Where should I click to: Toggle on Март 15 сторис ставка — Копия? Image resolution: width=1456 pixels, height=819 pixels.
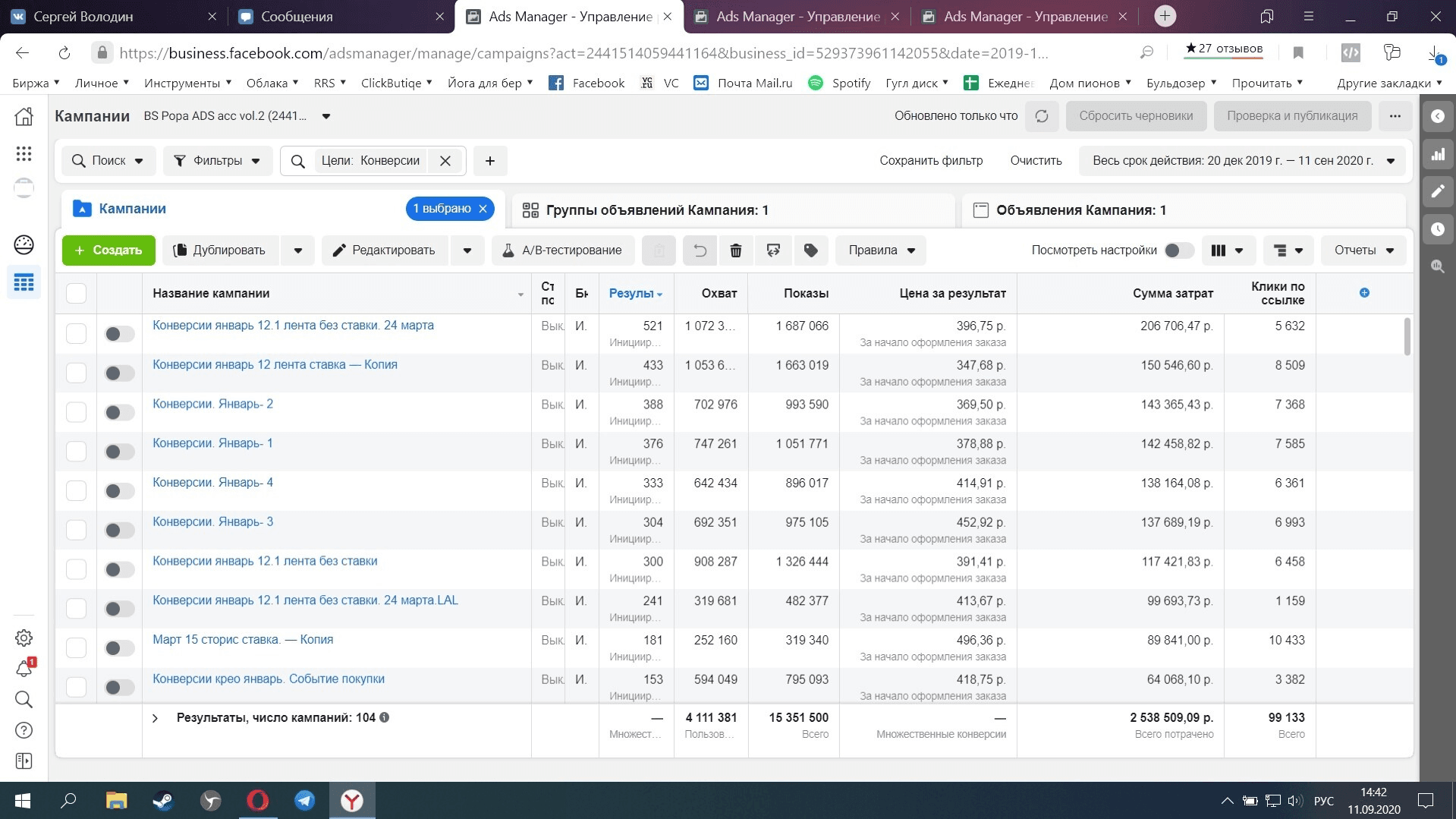(x=119, y=647)
